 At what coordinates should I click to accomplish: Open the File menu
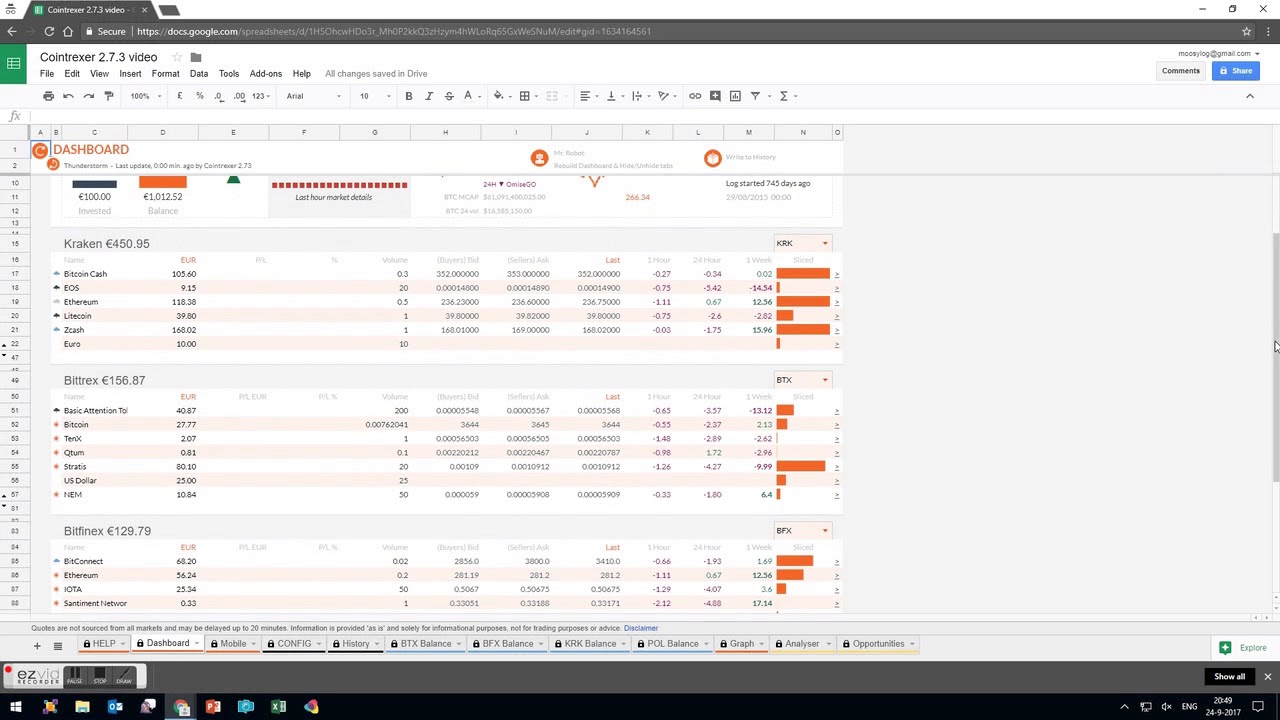[x=47, y=73]
